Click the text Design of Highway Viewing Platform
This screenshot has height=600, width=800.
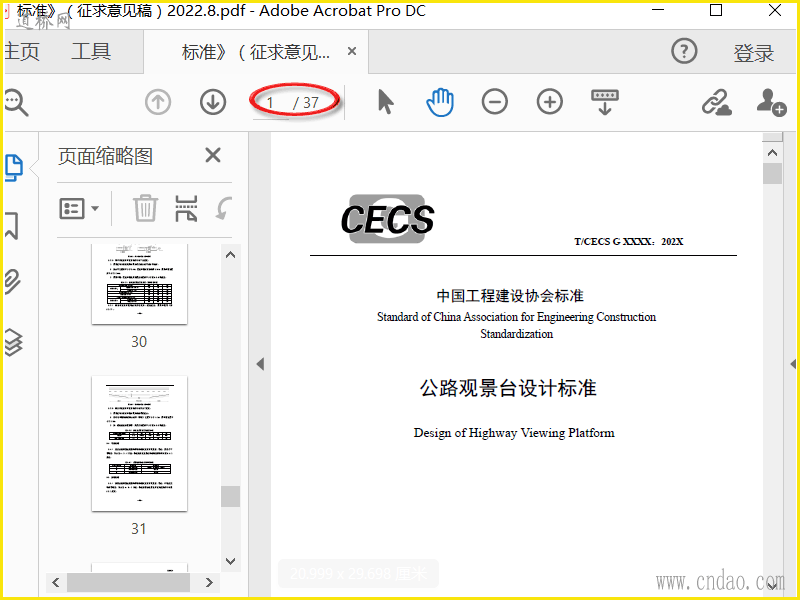coord(514,433)
